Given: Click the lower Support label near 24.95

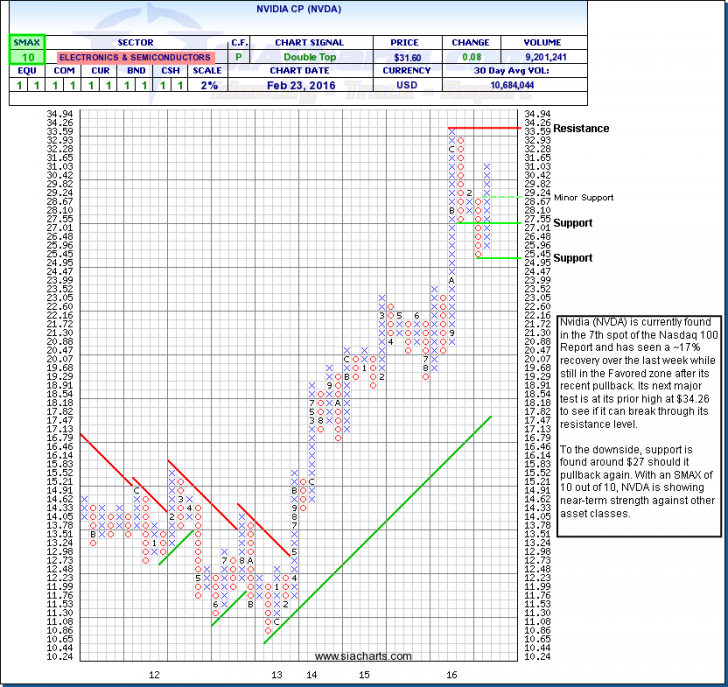Looking at the screenshot, I should point(573,258).
